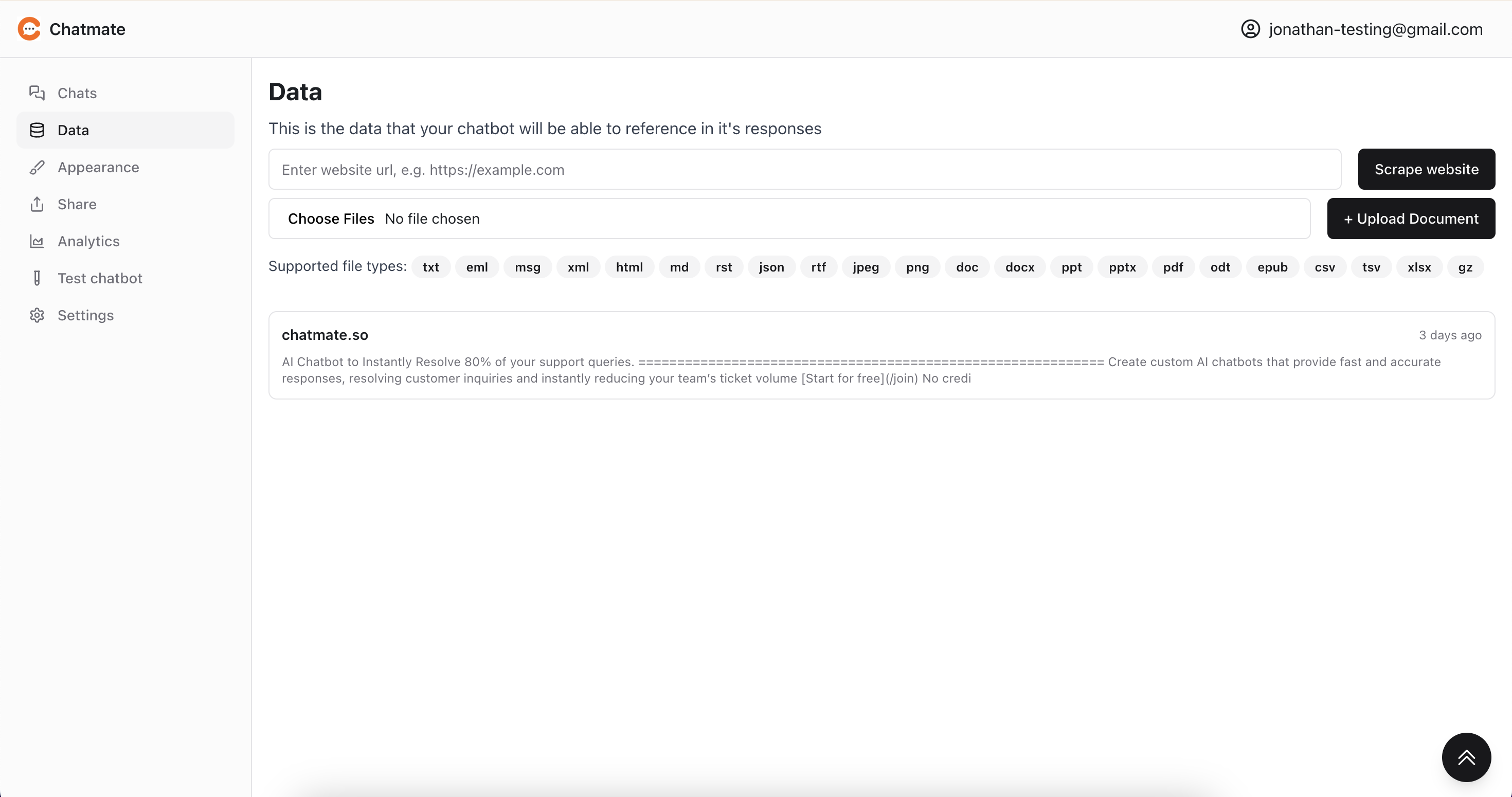Open Chats via speech bubbles icon

click(37, 93)
